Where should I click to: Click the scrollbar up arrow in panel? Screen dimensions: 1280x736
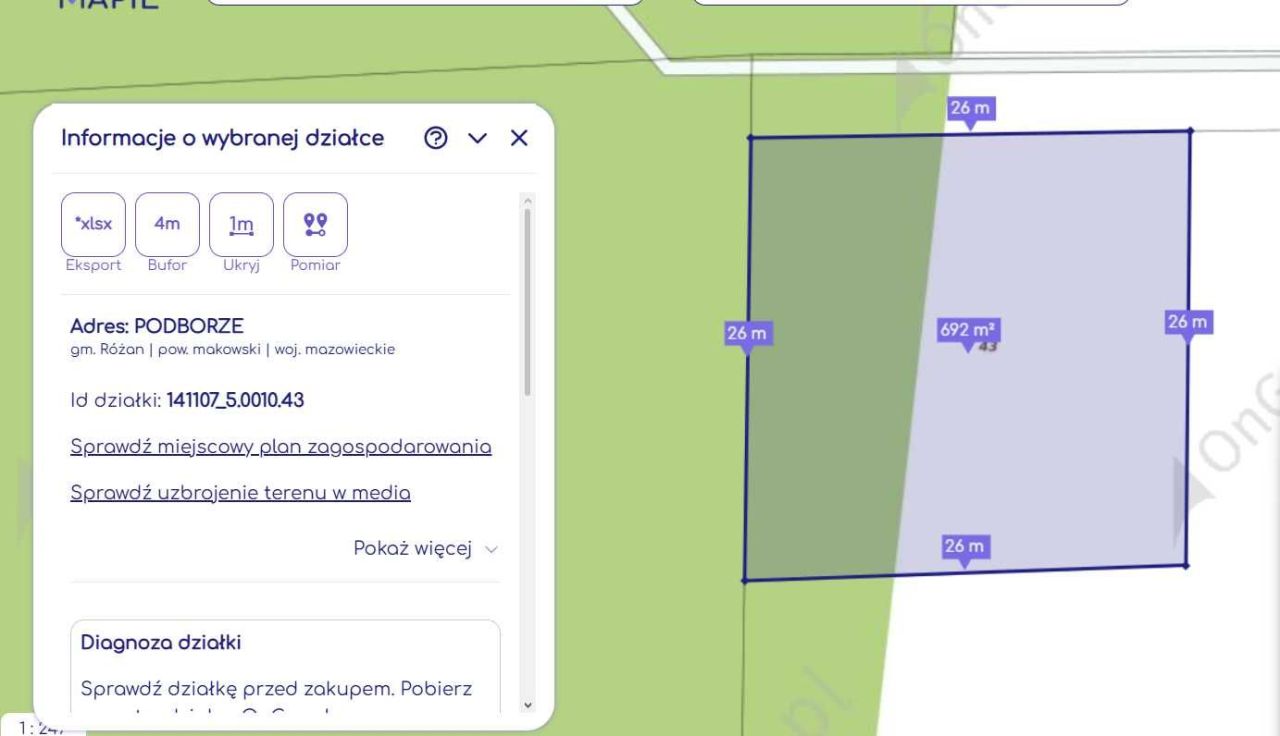pyautogui.click(x=527, y=201)
